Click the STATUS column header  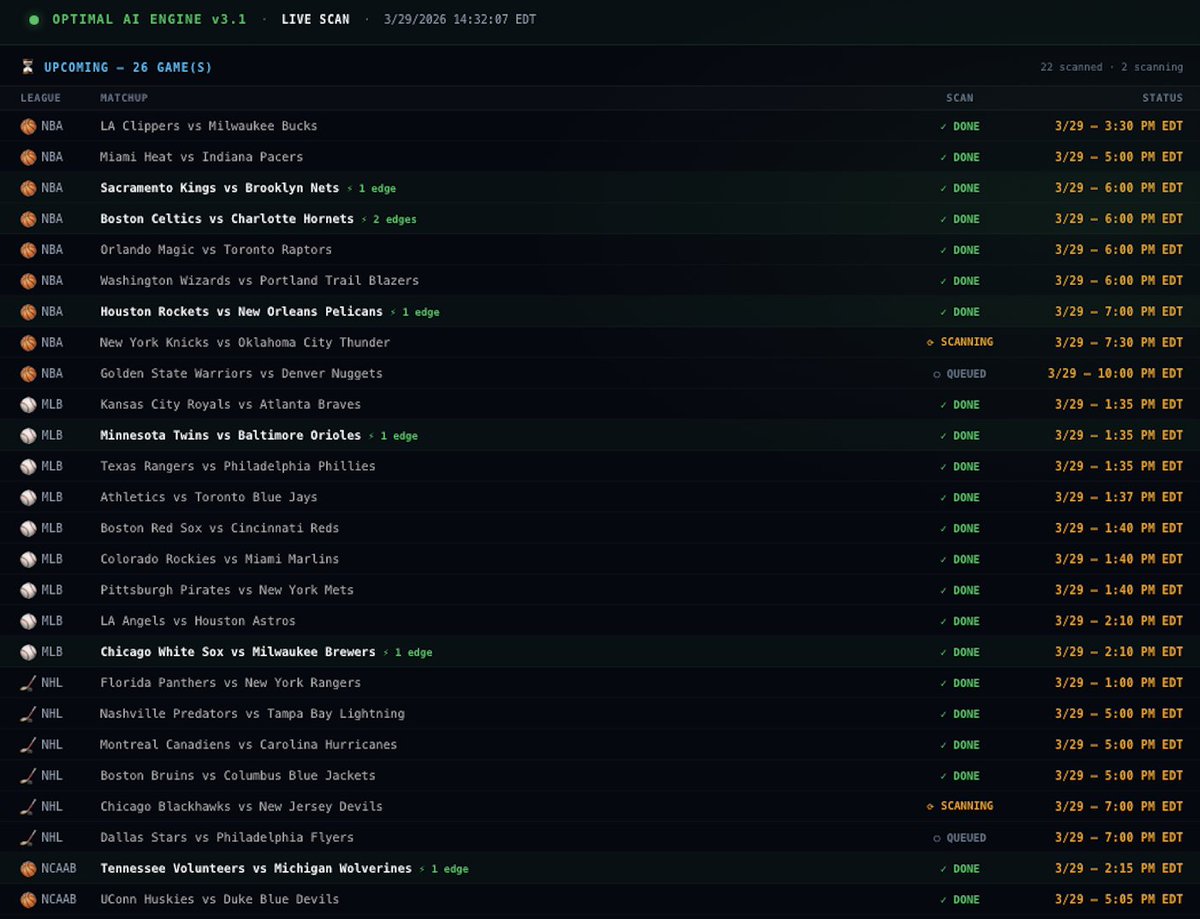(1163, 98)
